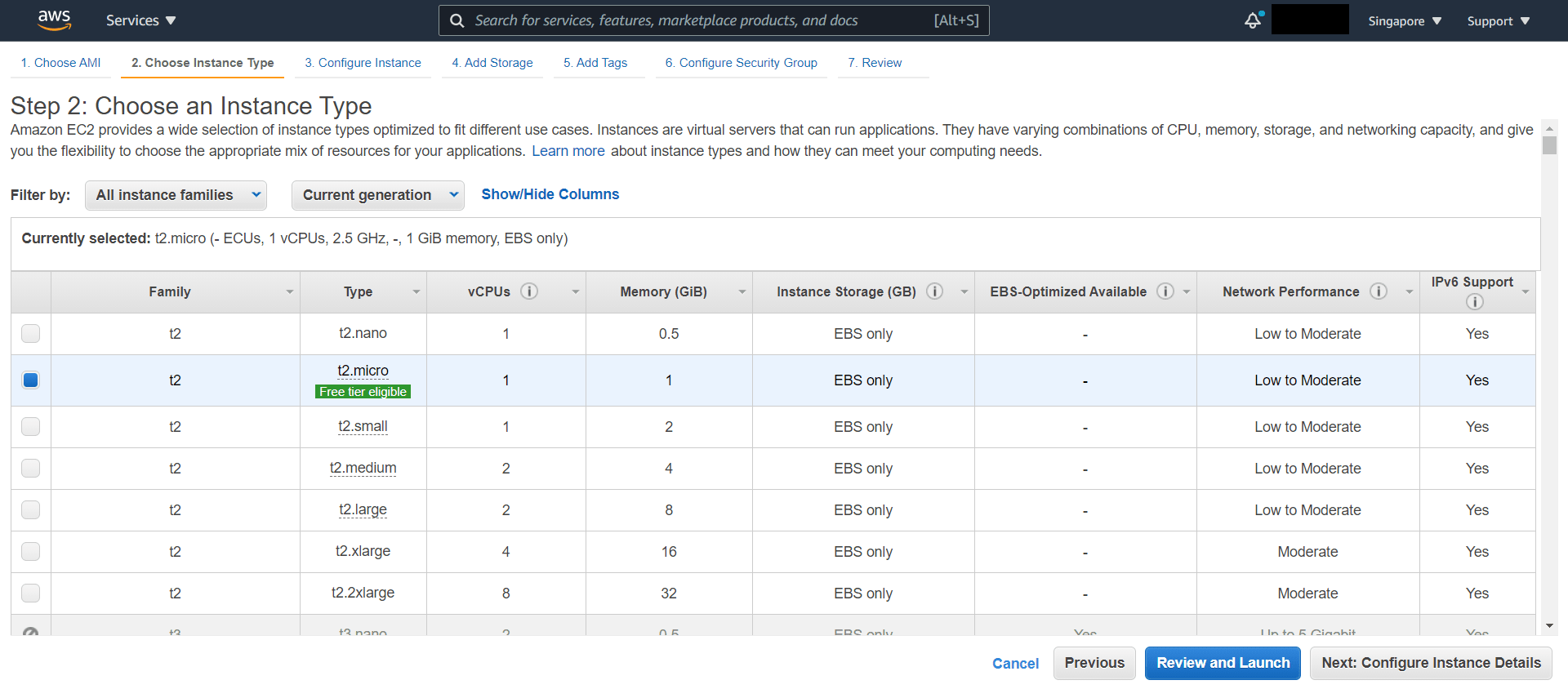1568x698 pixels.
Task: Click the vertical scrollbar thumb
Action: click(x=1549, y=145)
